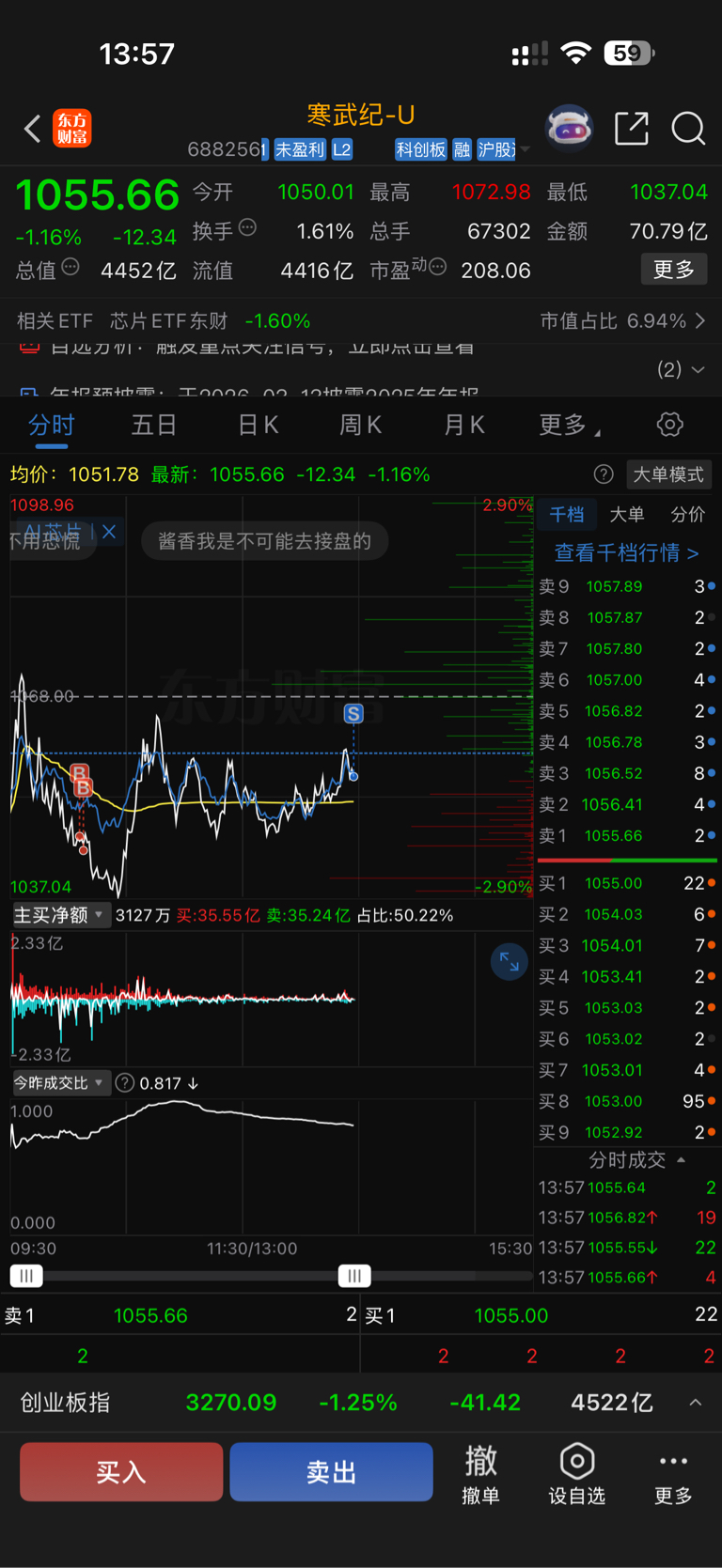Expand the 创业板指 index bar arrow
722x1568 pixels.
coord(695,1403)
